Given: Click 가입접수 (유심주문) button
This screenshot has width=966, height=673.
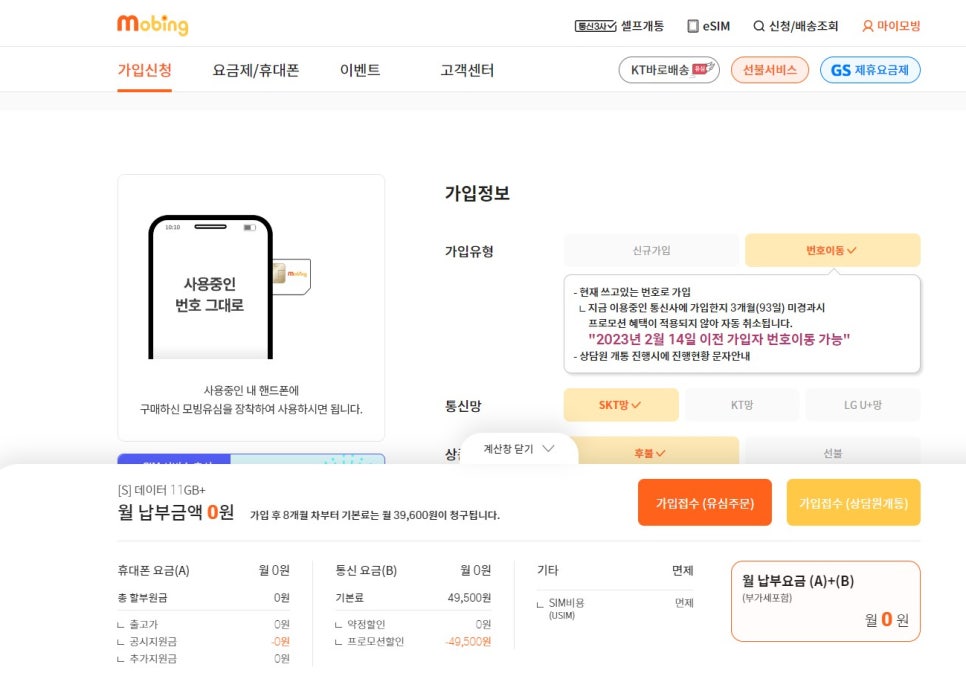Looking at the screenshot, I should [x=704, y=503].
